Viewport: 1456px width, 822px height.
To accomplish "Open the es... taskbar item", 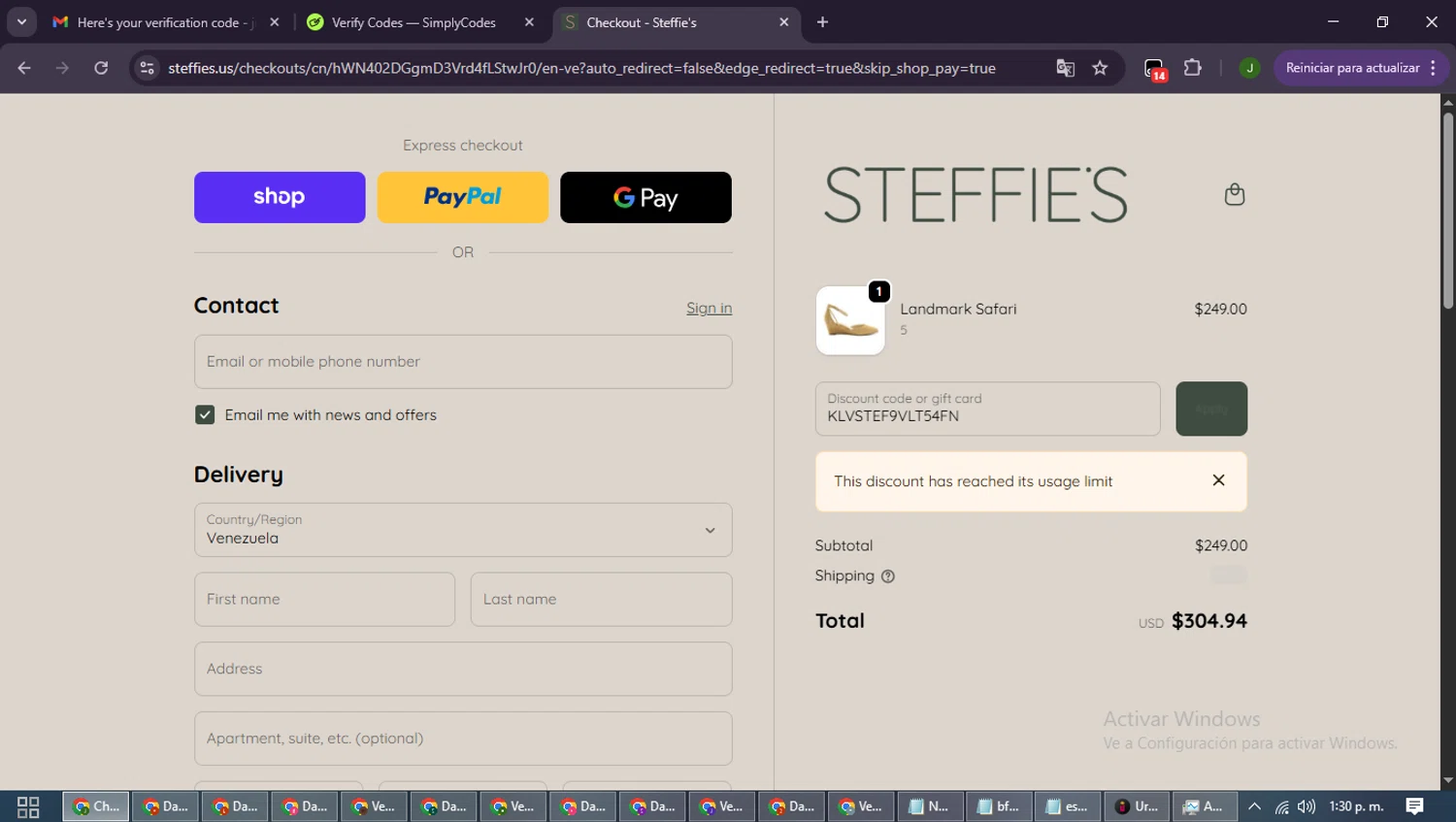I will tap(1067, 806).
